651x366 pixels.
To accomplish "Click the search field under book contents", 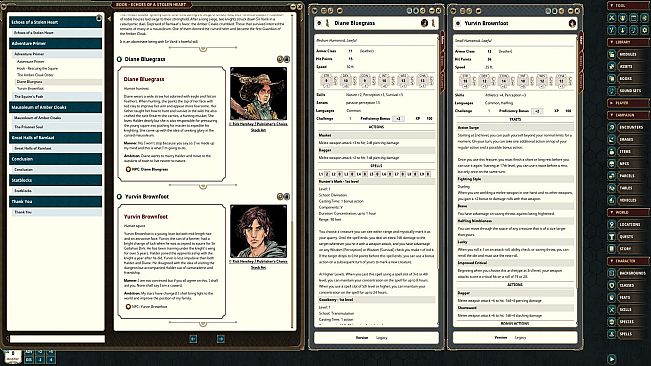I will click(x=57, y=339).
